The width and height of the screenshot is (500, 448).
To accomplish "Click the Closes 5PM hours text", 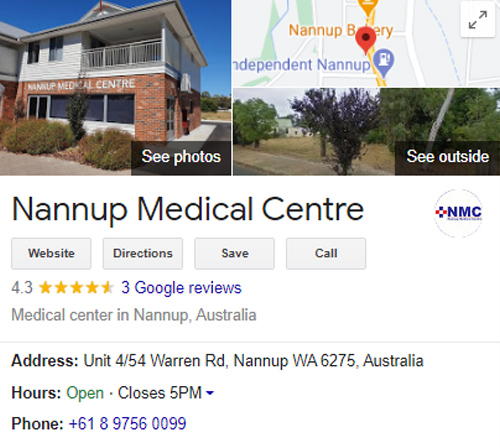I will coord(160,393).
